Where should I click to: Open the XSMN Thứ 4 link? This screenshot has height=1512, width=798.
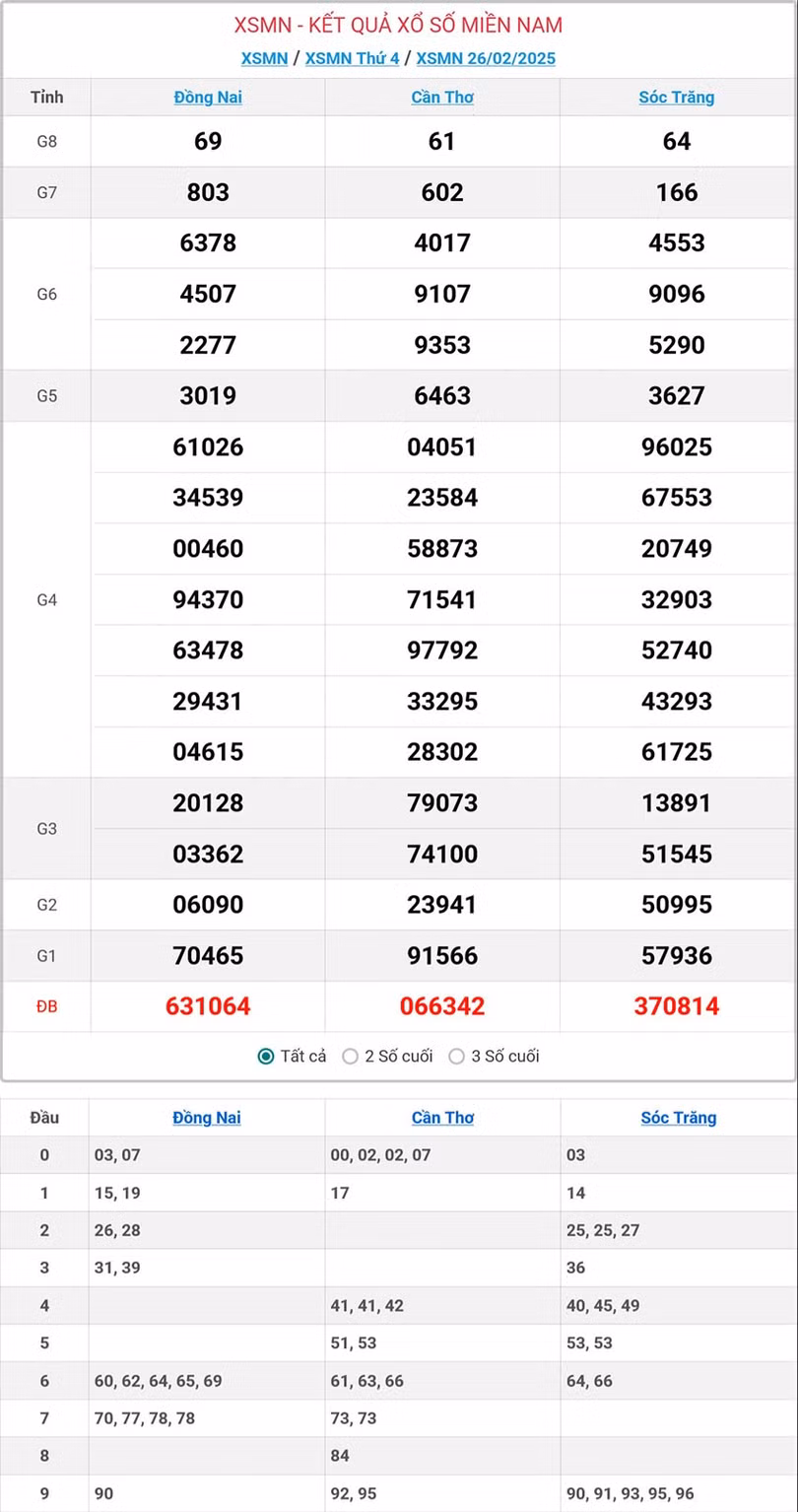click(x=352, y=58)
